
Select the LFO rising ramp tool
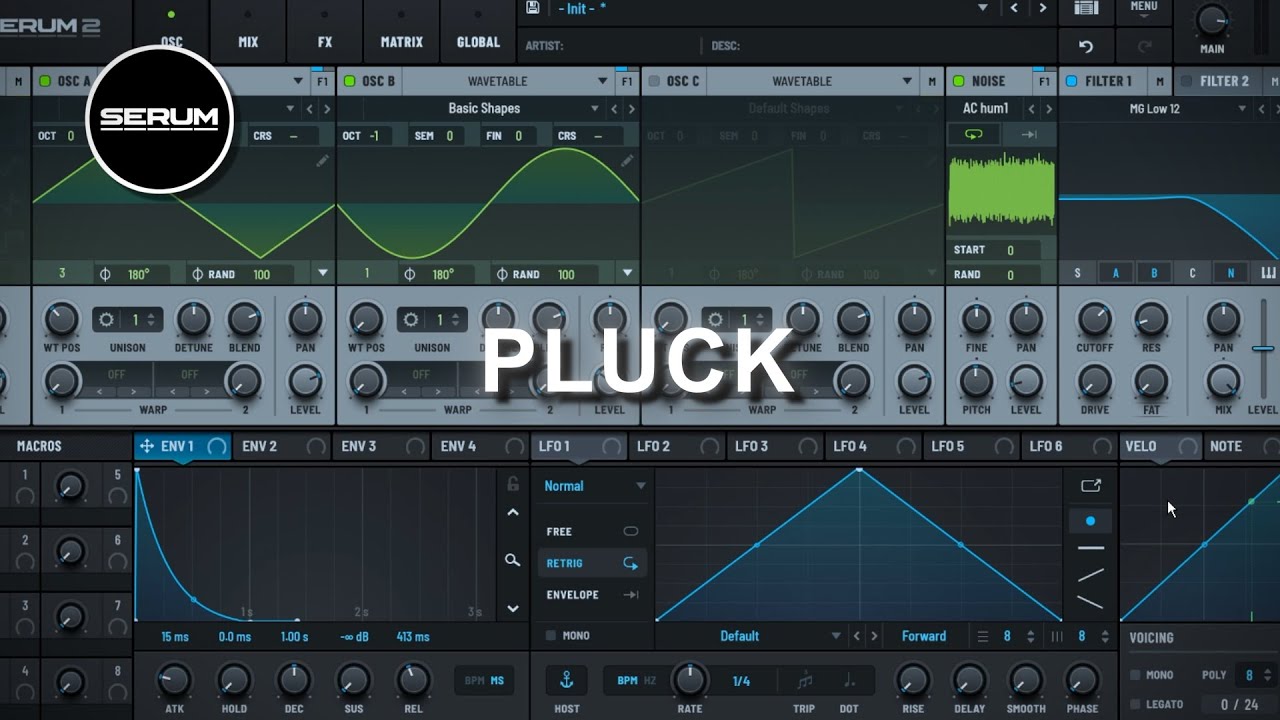click(1091, 575)
